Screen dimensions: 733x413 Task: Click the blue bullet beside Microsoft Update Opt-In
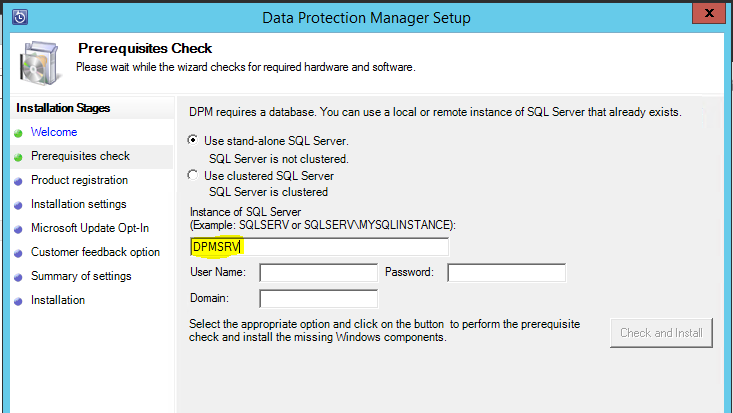coord(18,229)
